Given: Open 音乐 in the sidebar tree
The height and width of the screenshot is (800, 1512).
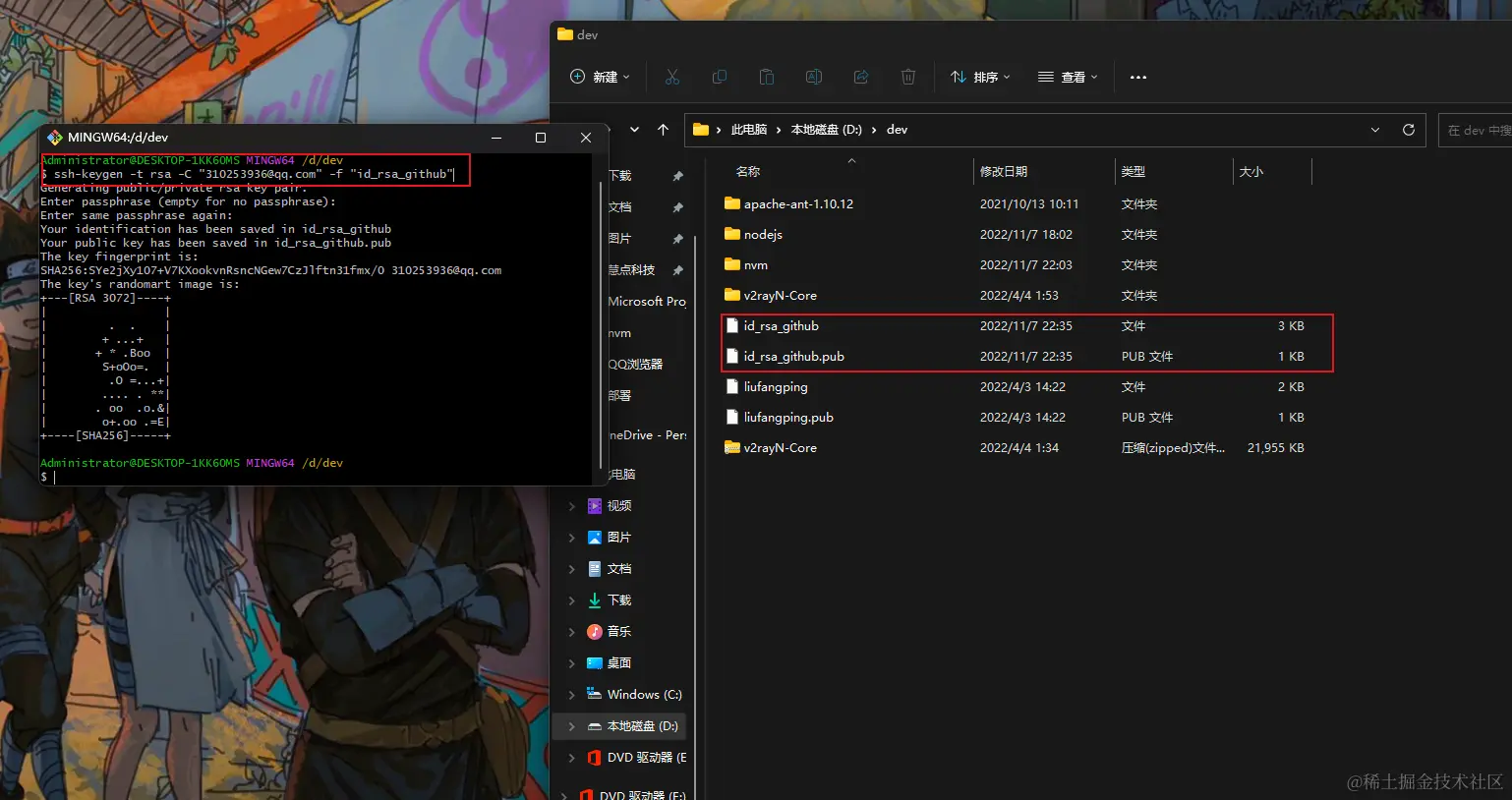Looking at the screenshot, I should click(x=619, y=632).
